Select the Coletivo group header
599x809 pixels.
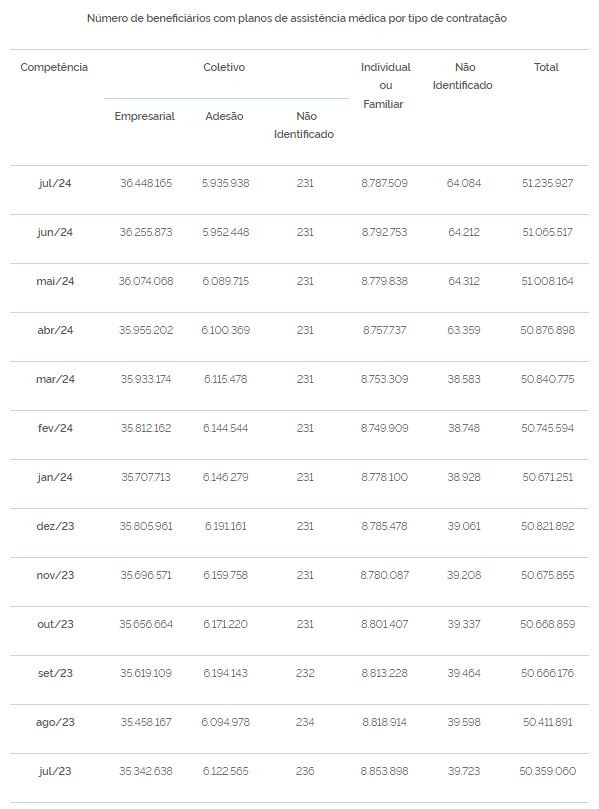pyautogui.click(x=224, y=67)
